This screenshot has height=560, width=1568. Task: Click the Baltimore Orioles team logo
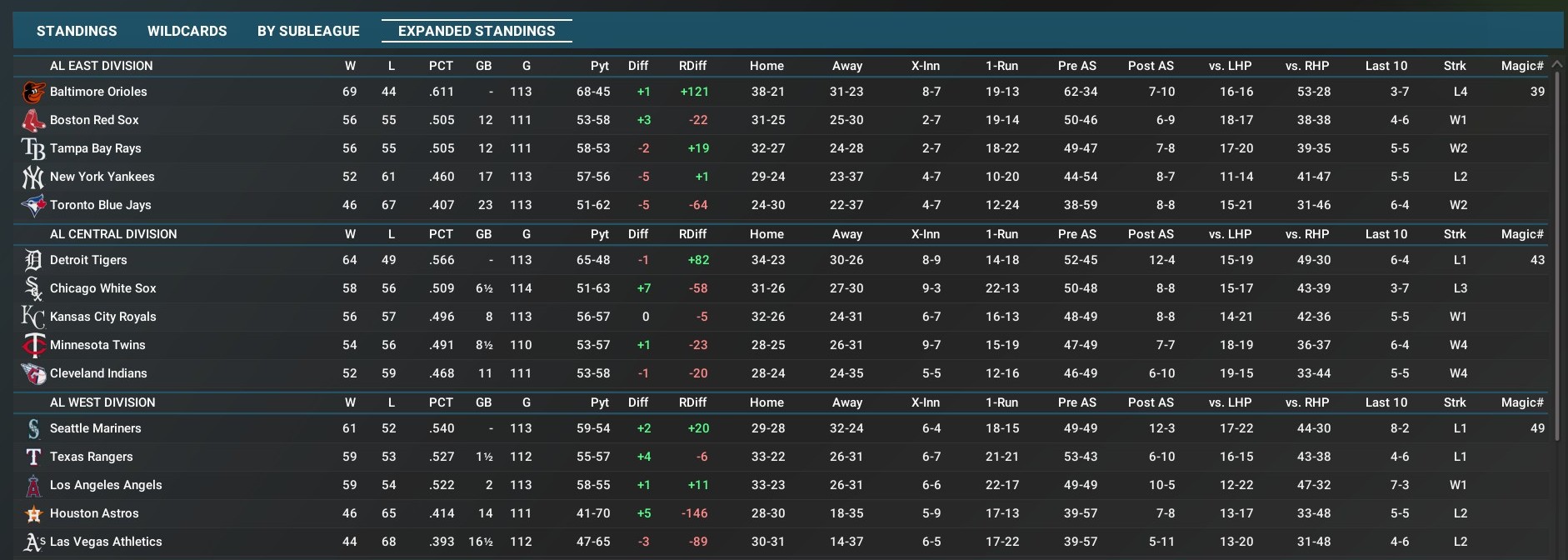click(33, 92)
